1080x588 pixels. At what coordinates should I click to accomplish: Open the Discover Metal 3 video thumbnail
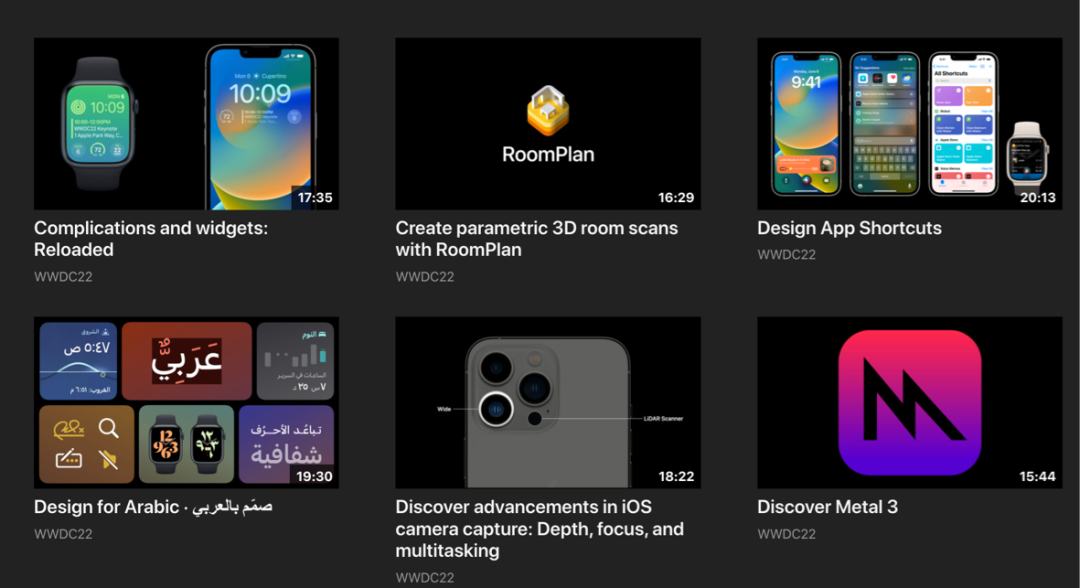(x=910, y=402)
